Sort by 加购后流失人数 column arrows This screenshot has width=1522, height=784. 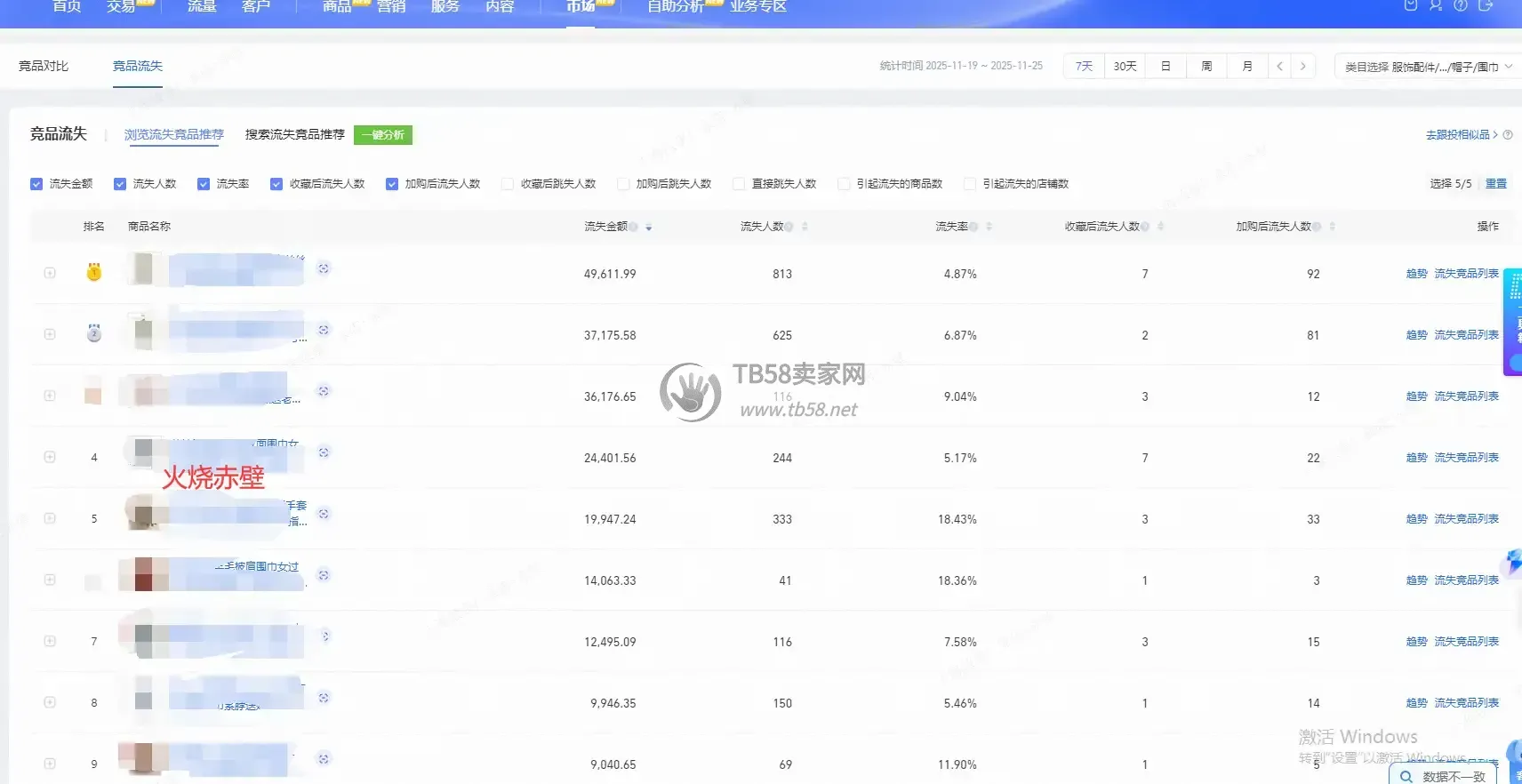[x=1332, y=227]
